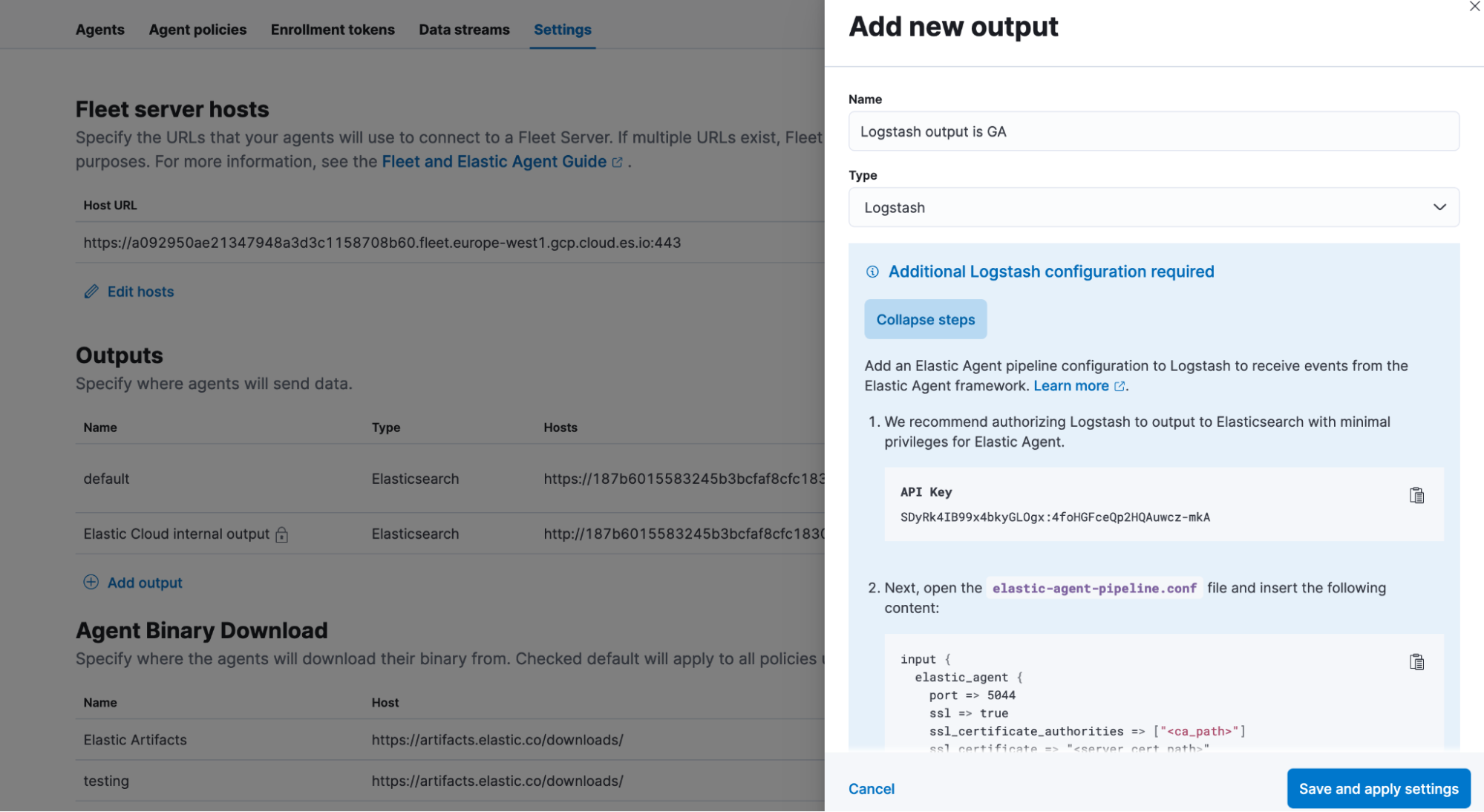Switch to the Agents tab

click(100, 30)
